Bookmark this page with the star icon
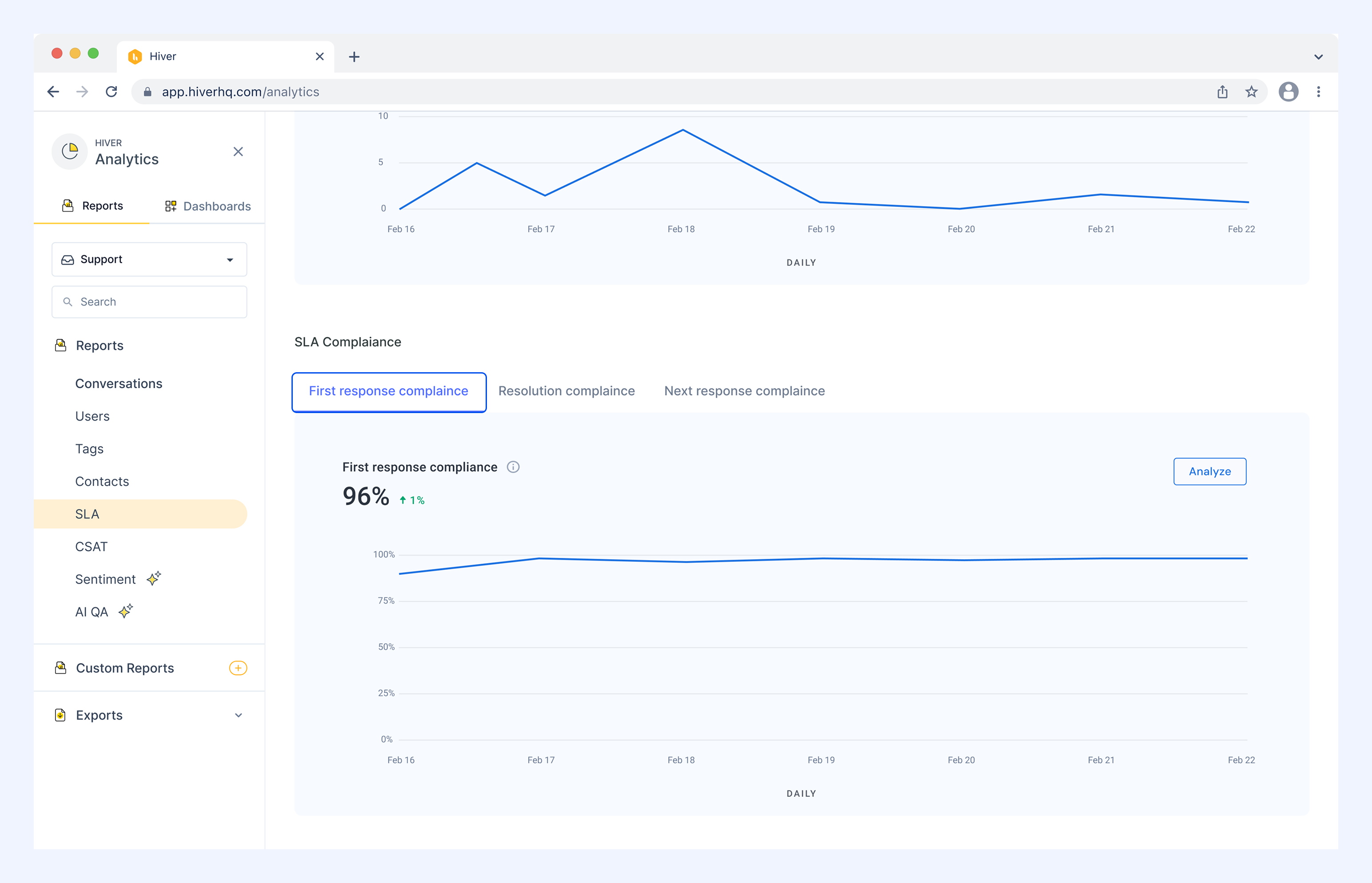 coord(1252,92)
